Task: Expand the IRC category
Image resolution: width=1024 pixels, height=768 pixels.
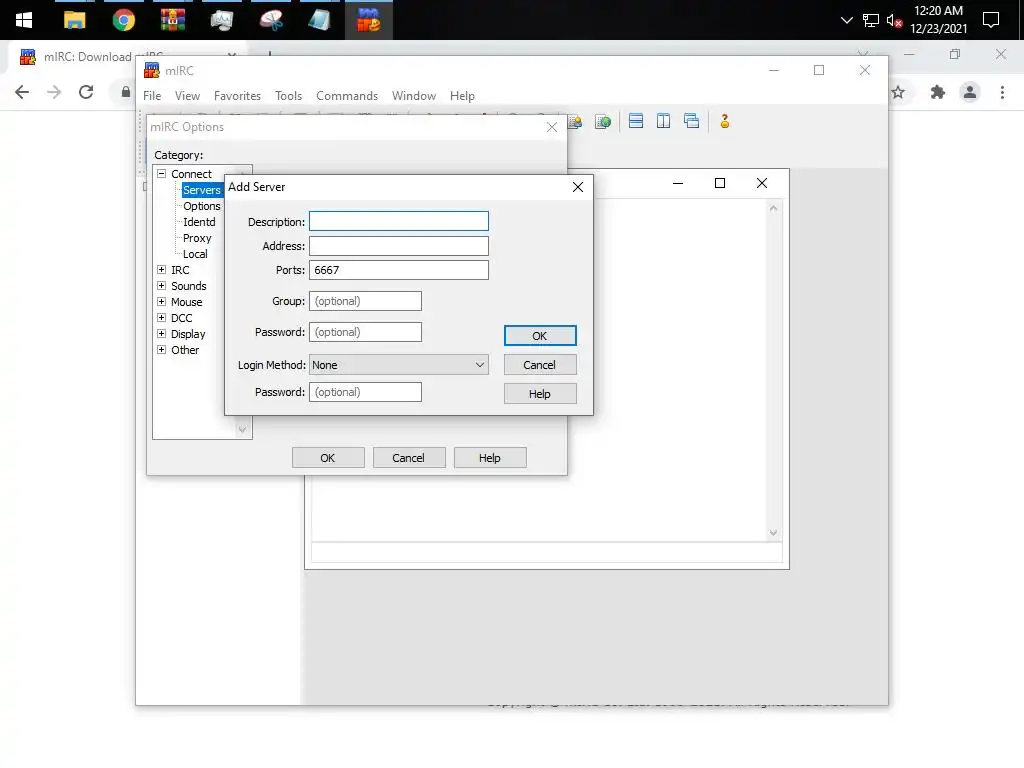Action: click(161, 270)
